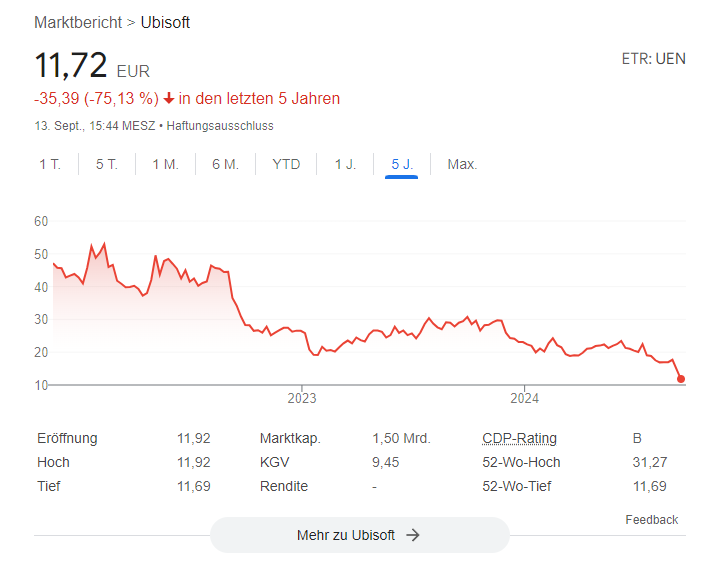Click the 13. Sept., 15:44 MESZ timestamp
The image size is (728, 568).
[95, 126]
